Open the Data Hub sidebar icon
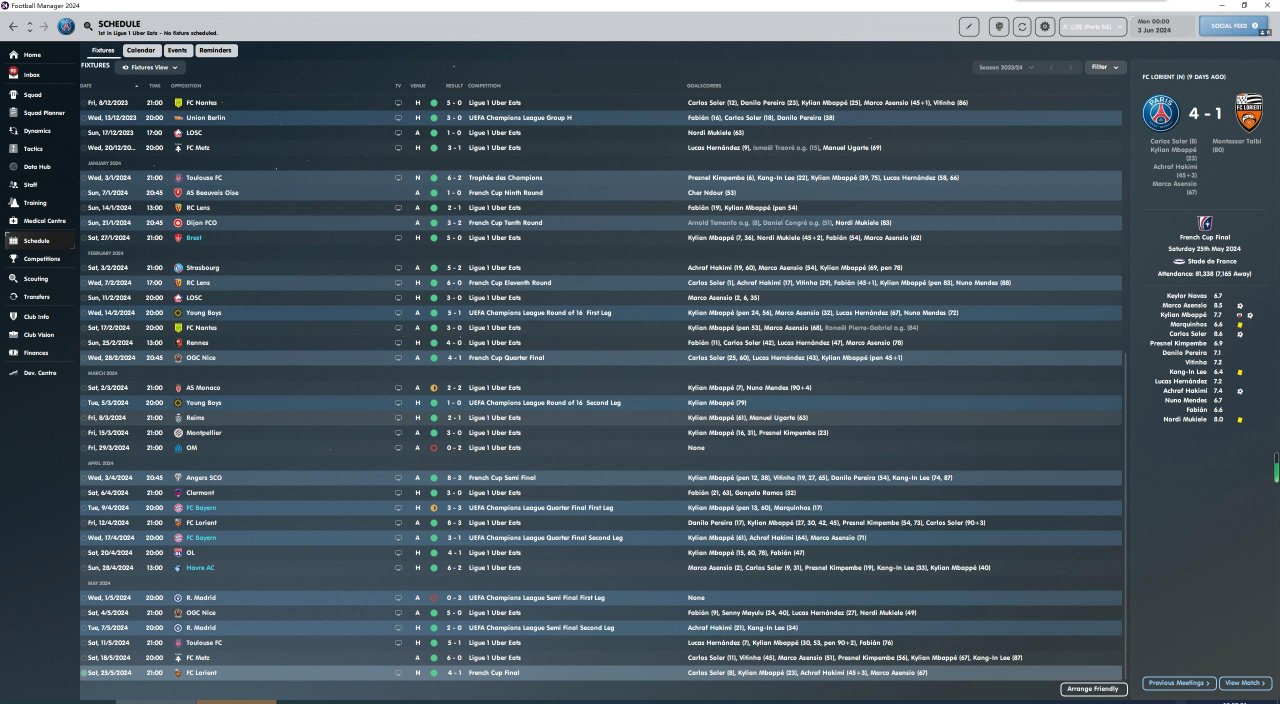 click(x=13, y=166)
